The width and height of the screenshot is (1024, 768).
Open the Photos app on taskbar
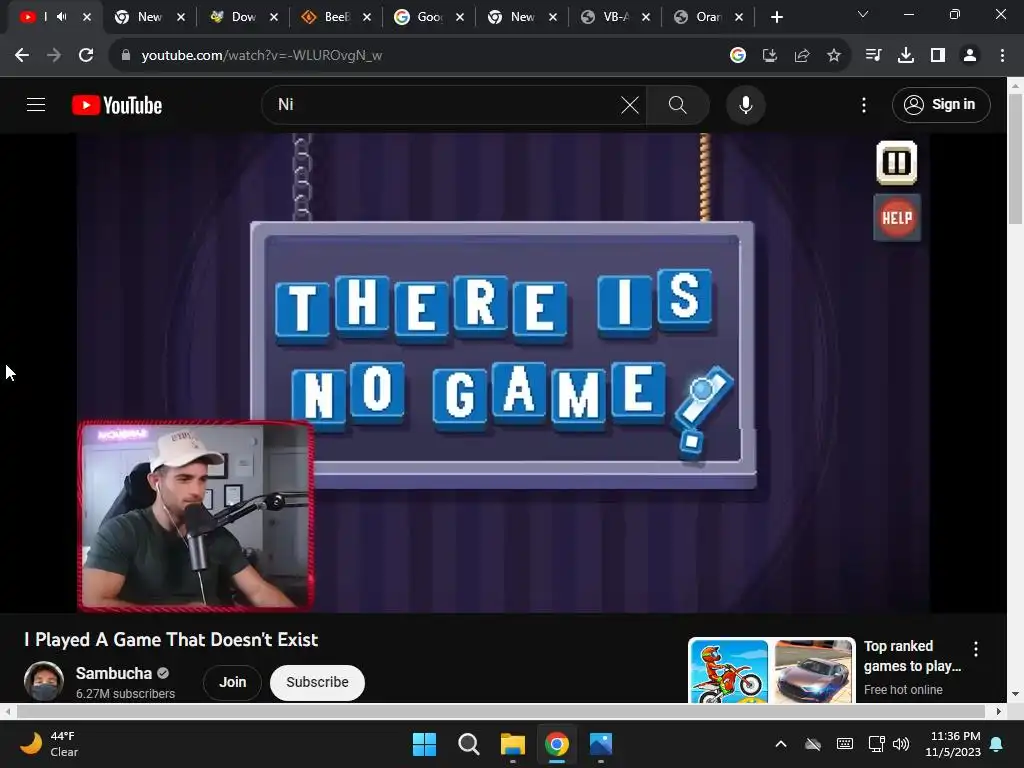click(601, 744)
